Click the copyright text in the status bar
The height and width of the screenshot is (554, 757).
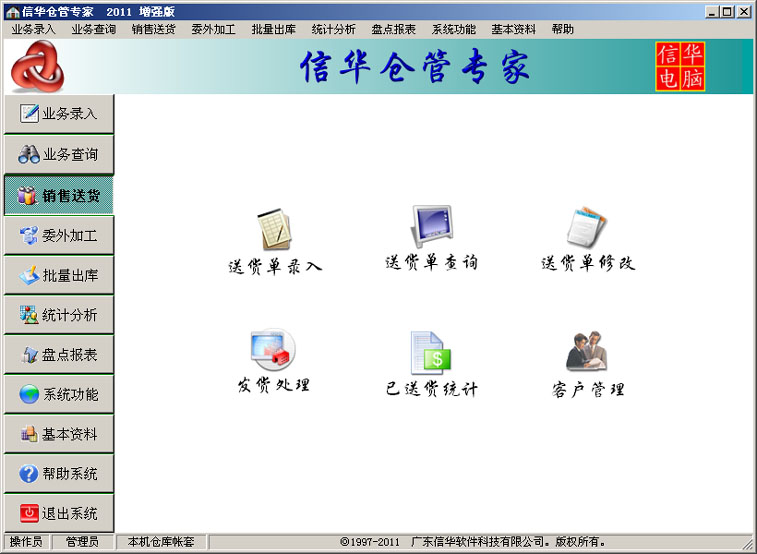click(473, 542)
